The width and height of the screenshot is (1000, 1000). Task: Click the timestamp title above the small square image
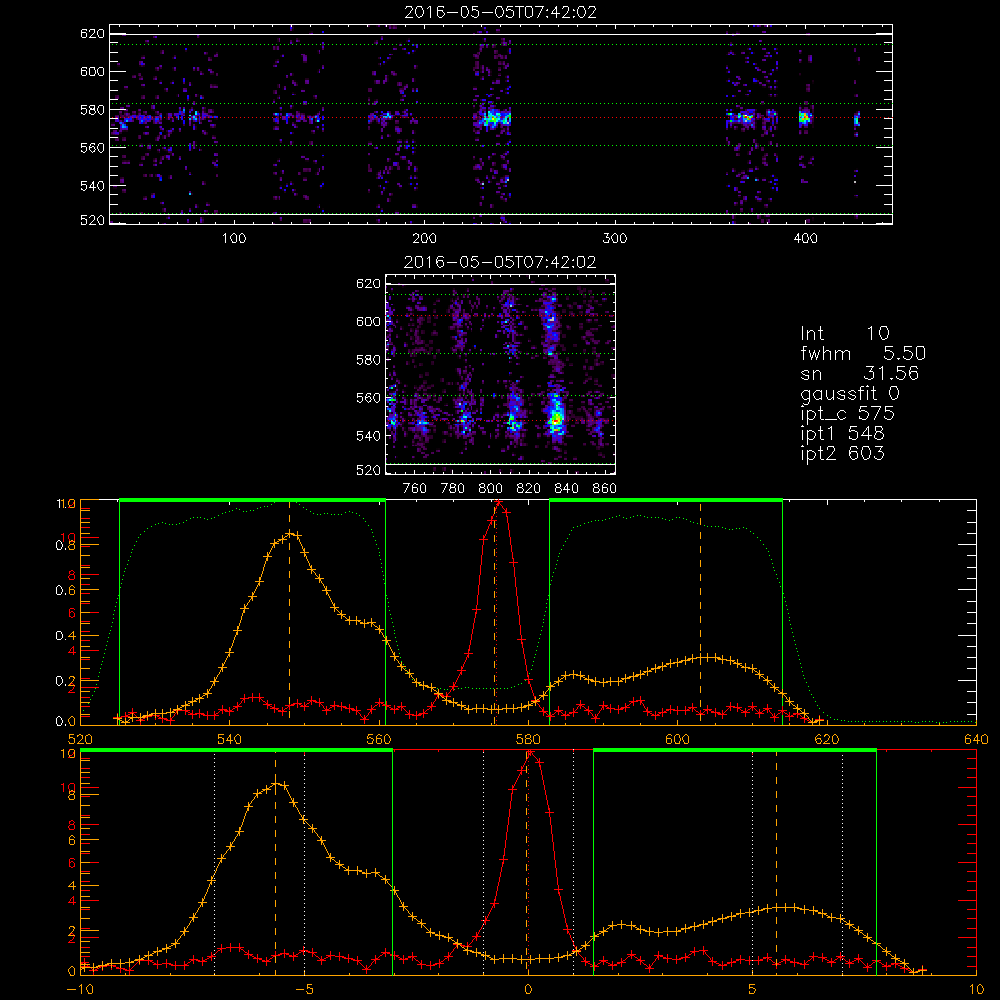point(501,262)
